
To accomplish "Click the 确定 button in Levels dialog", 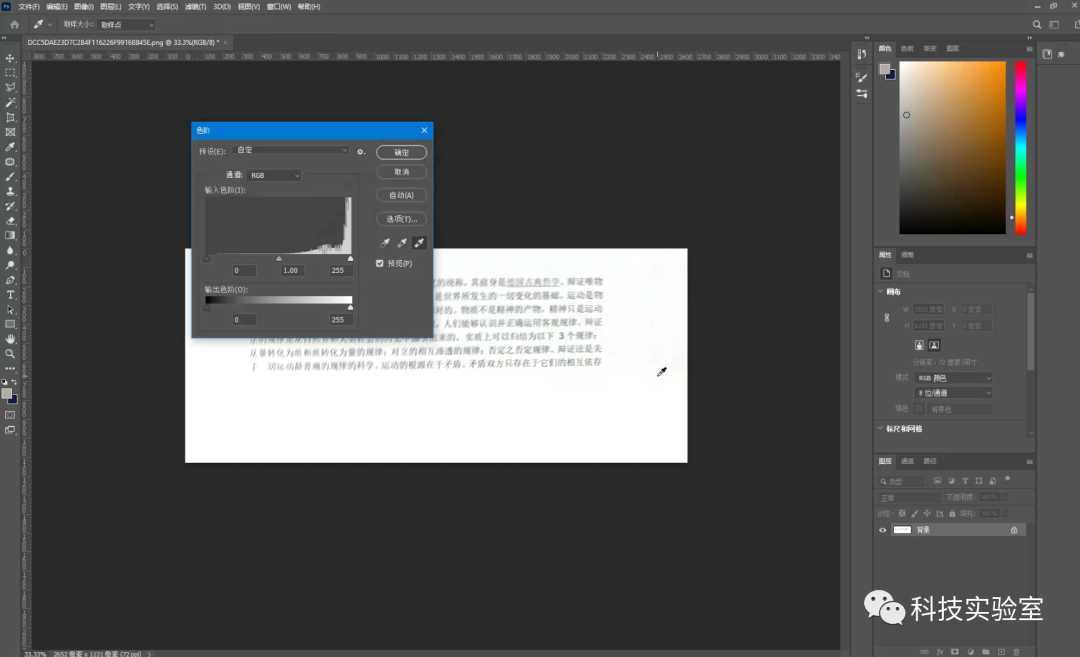I will tap(401, 152).
